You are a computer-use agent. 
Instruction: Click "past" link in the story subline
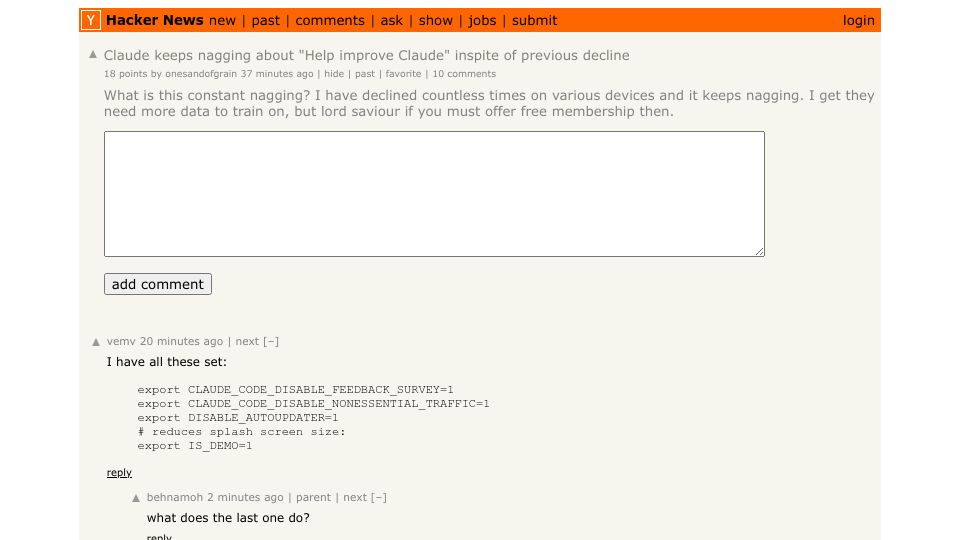(365, 74)
